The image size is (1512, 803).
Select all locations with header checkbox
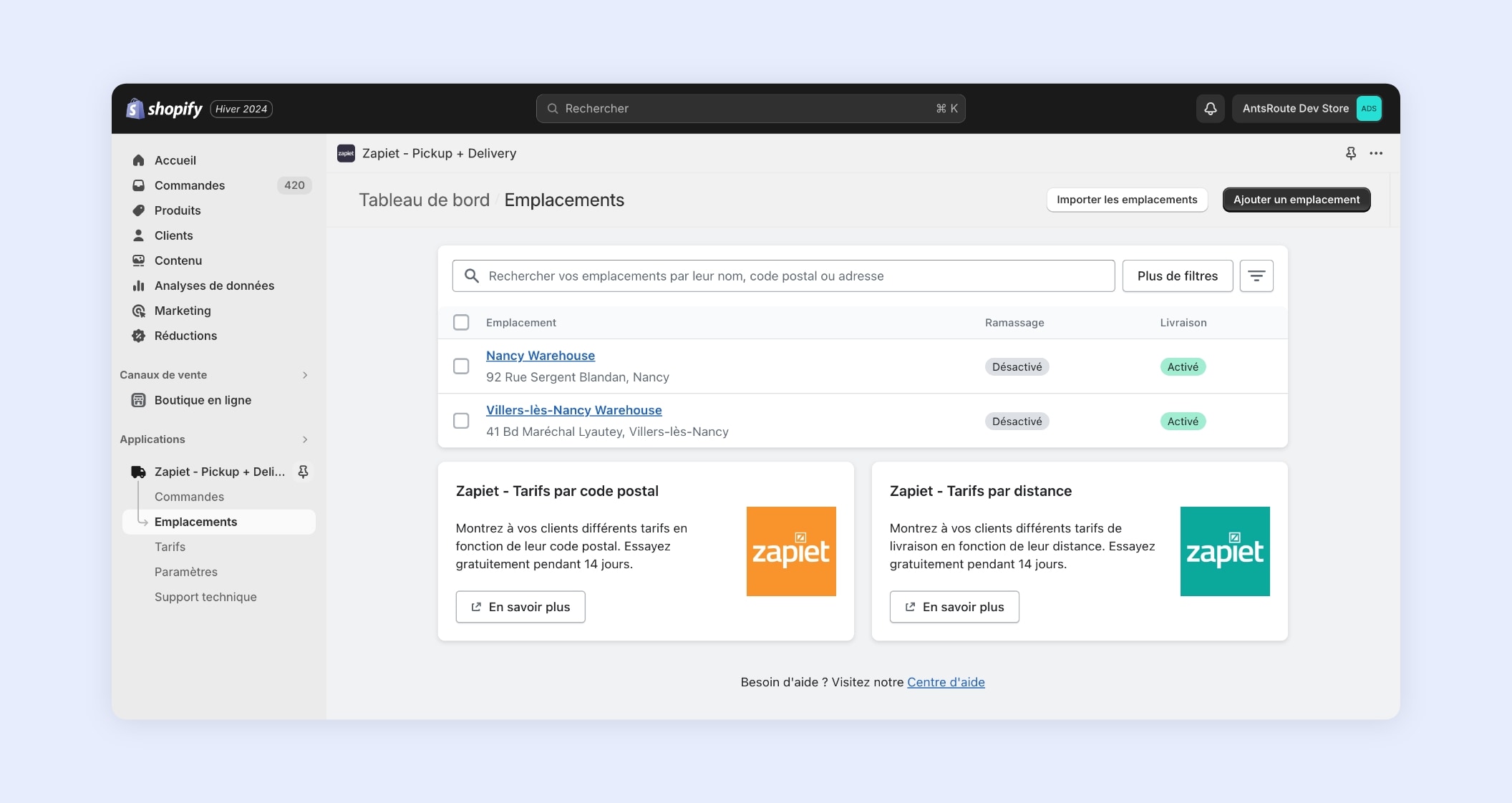tap(461, 323)
